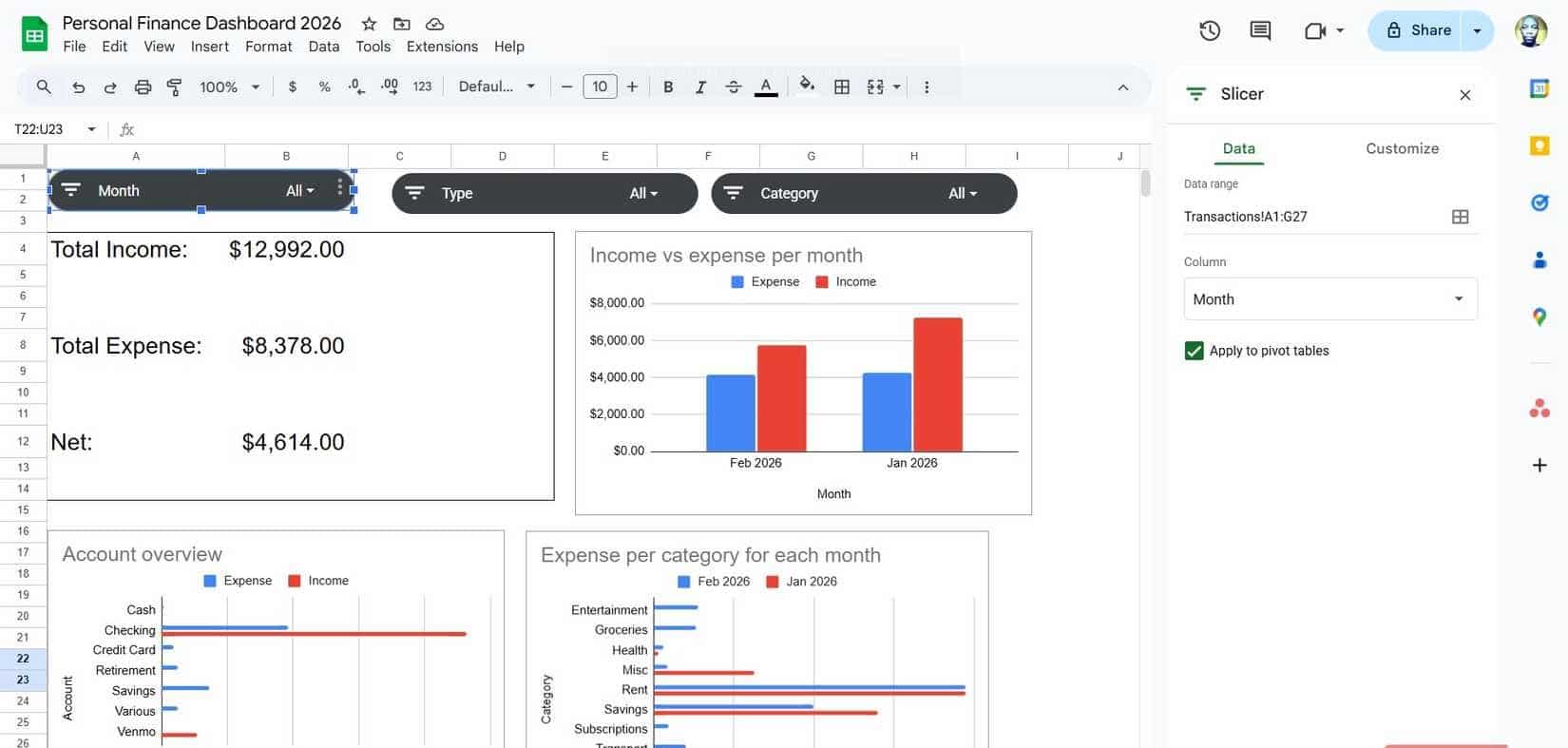
Task: Toggle italic formatting
Action: point(700,86)
